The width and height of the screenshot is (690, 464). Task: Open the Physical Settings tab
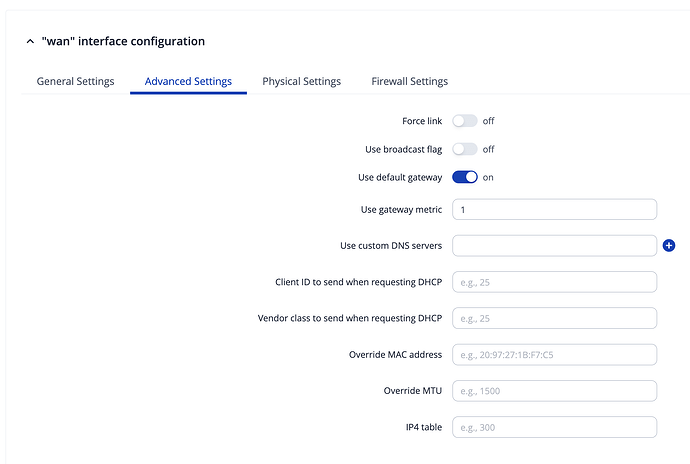click(x=301, y=81)
